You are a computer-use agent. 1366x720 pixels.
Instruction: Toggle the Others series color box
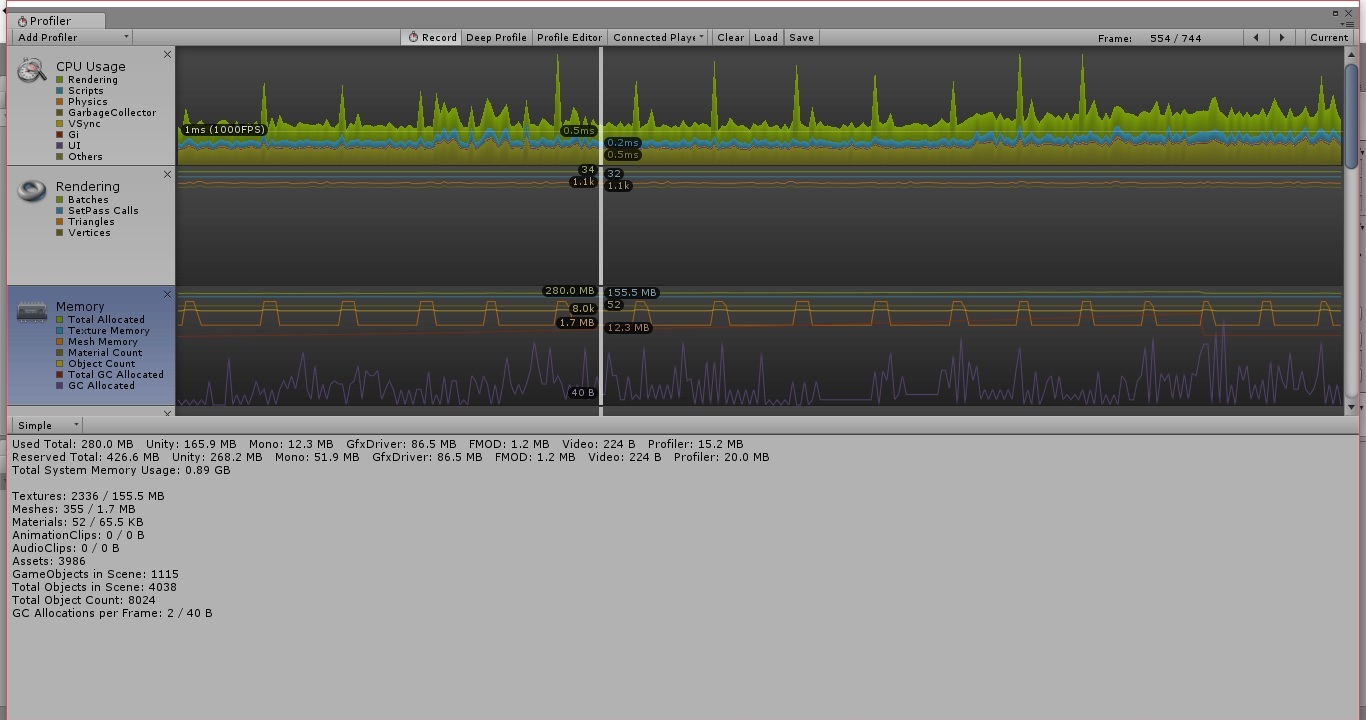point(60,157)
